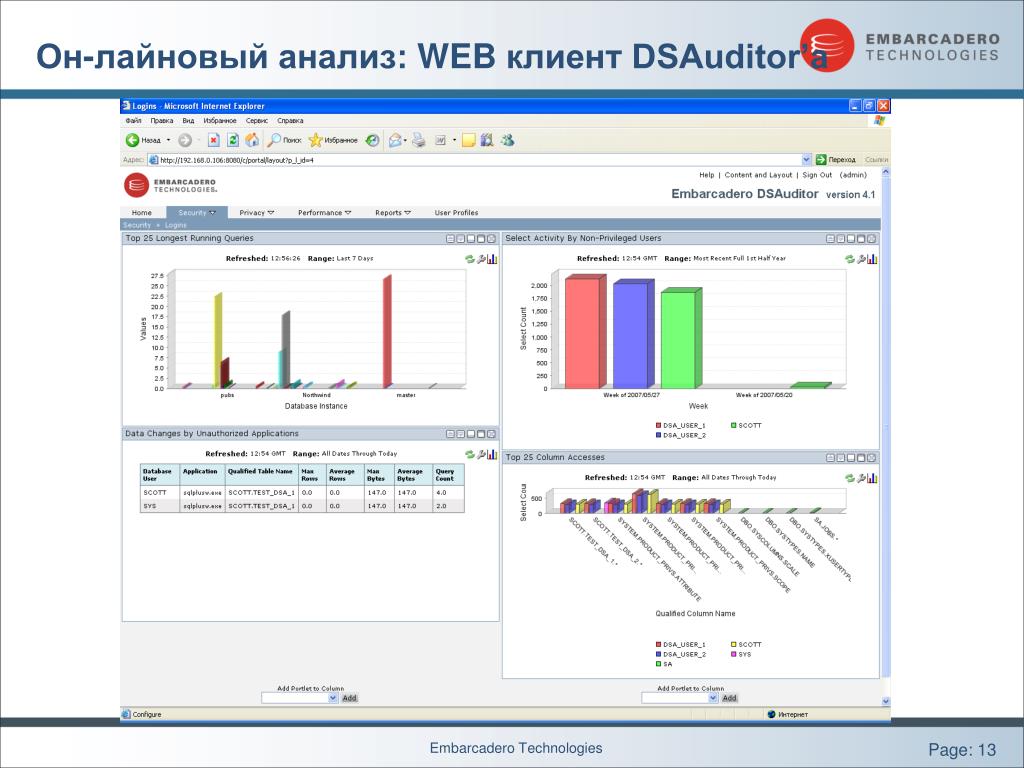Expand the Performance navigation dropdown
Image resolution: width=1024 pixels, height=768 pixels.
[348, 213]
